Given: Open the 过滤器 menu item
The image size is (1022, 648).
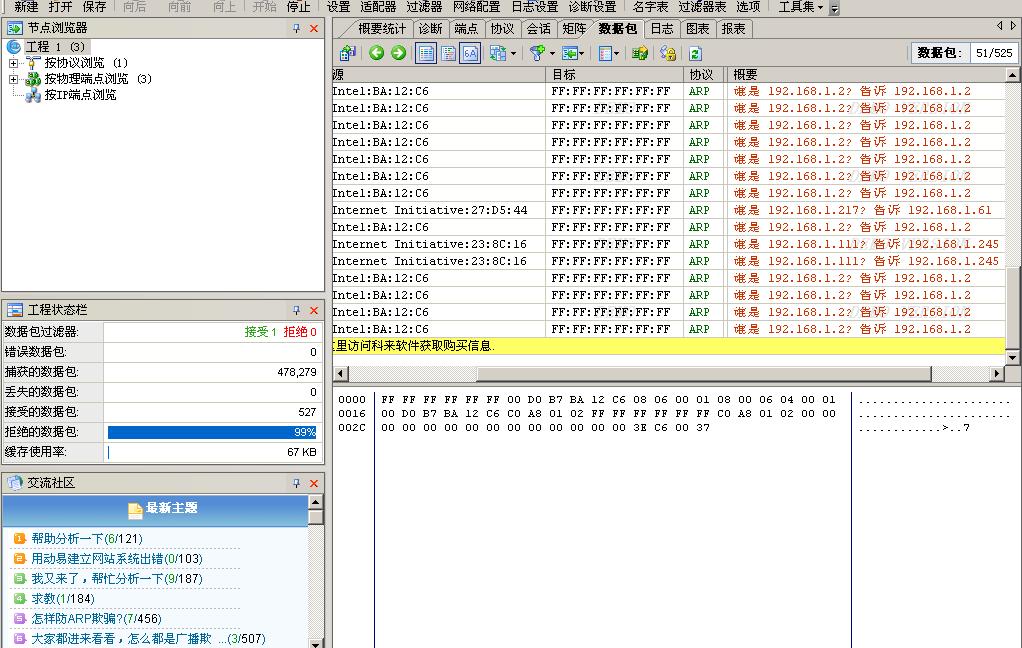Looking at the screenshot, I should click(424, 7).
